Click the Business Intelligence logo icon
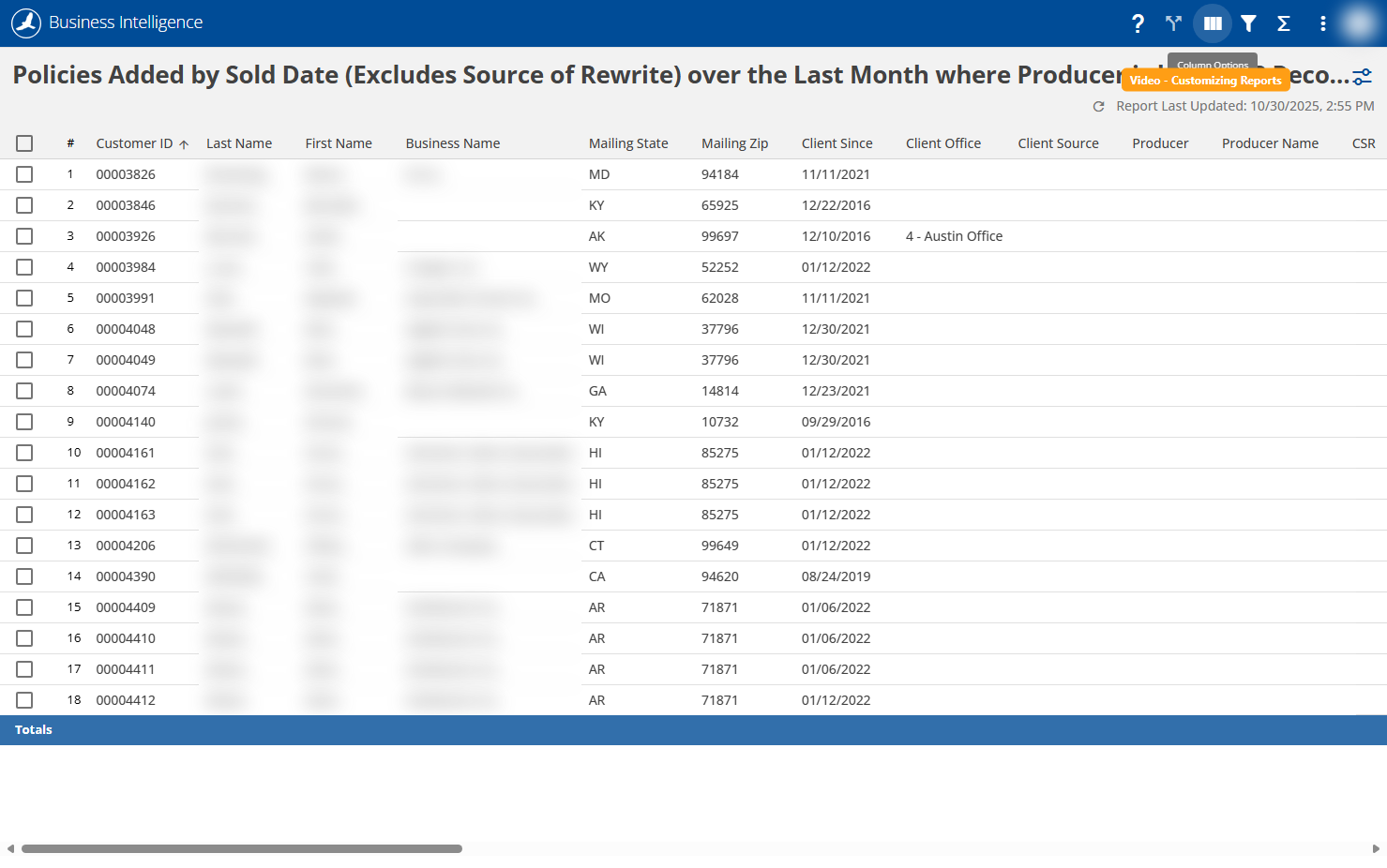The image size is (1387, 868). point(26,23)
